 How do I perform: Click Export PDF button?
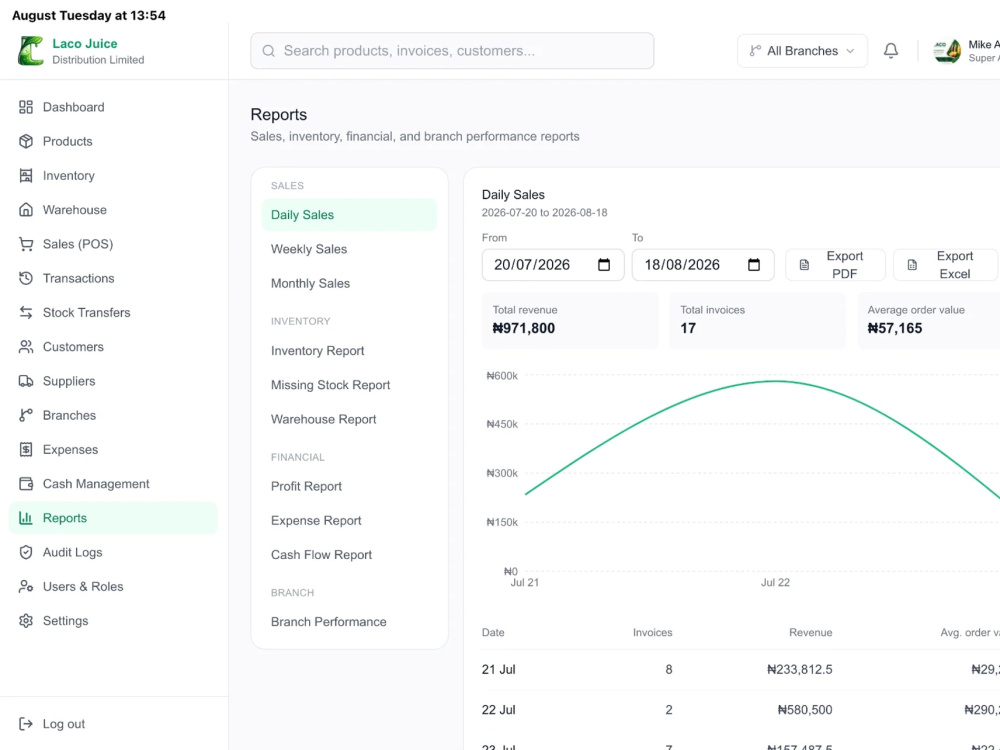point(835,265)
